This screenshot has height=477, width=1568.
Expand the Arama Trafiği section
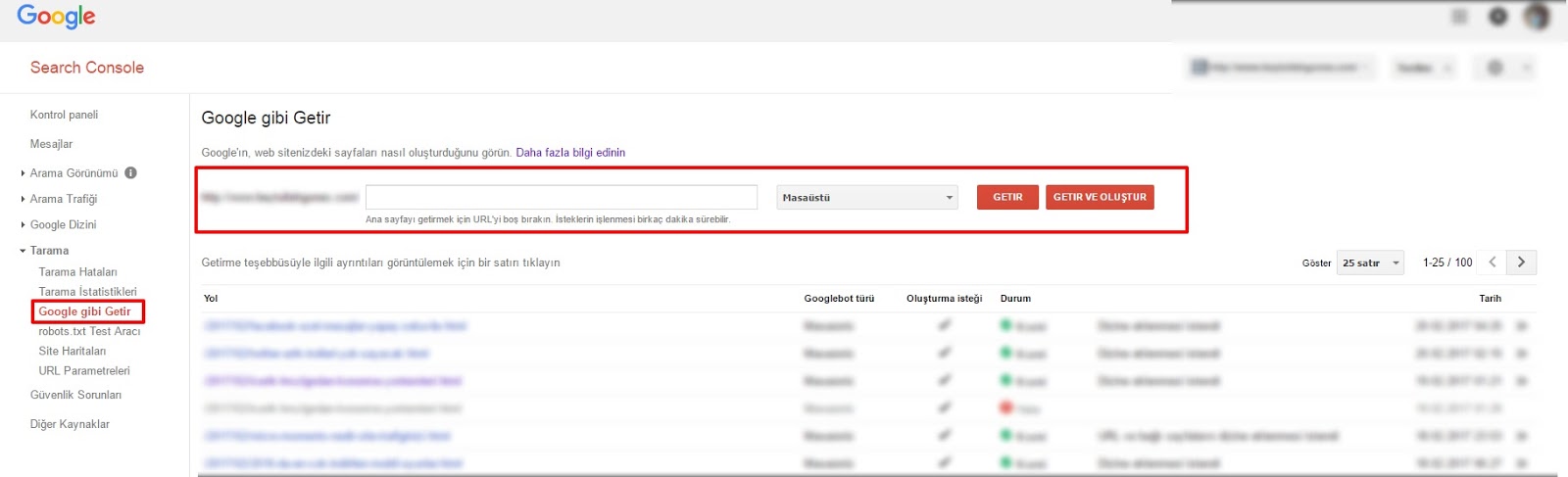[63, 199]
